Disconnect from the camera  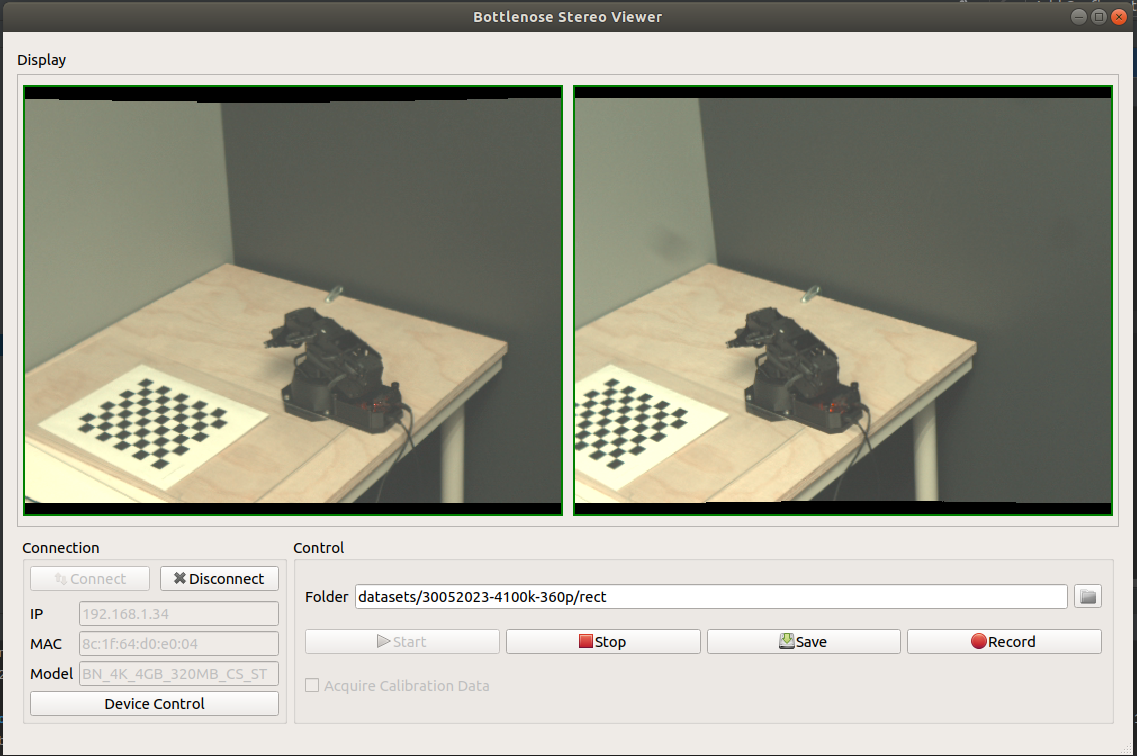[219, 578]
